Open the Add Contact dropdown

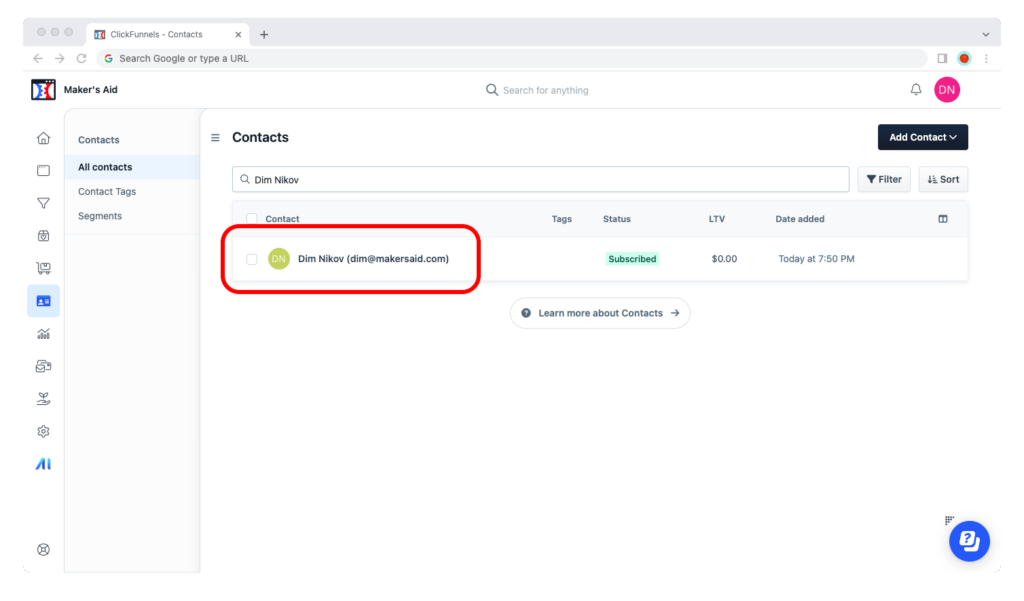(x=922, y=137)
